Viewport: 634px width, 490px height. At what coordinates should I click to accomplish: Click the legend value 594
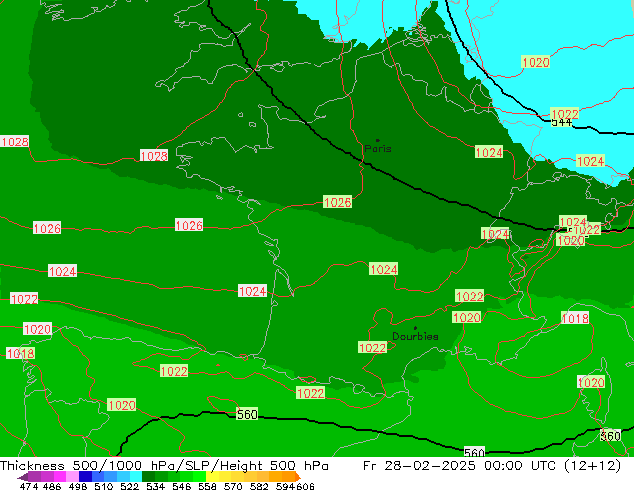pos(286,486)
